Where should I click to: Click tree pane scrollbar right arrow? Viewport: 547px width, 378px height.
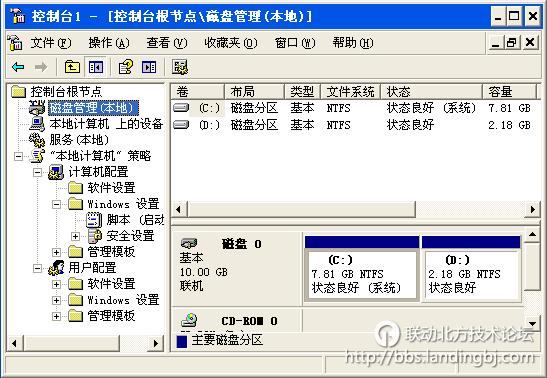point(156,343)
